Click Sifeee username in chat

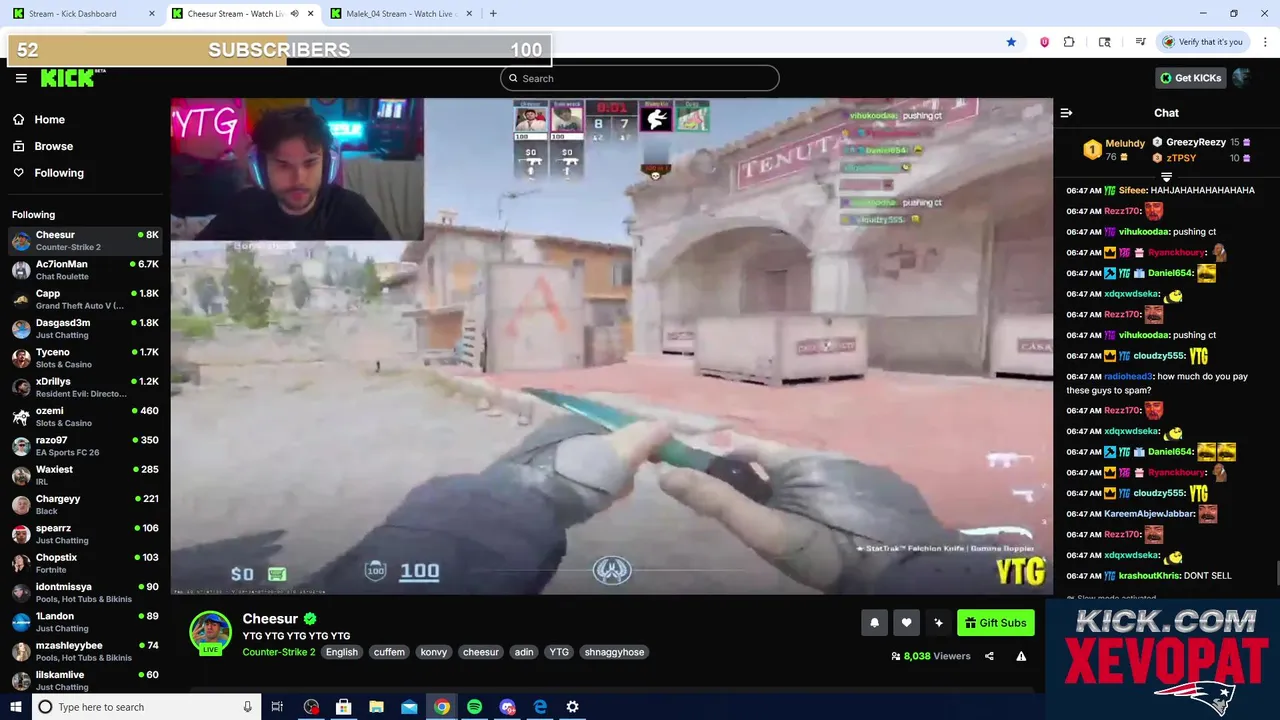tap(1132, 190)
